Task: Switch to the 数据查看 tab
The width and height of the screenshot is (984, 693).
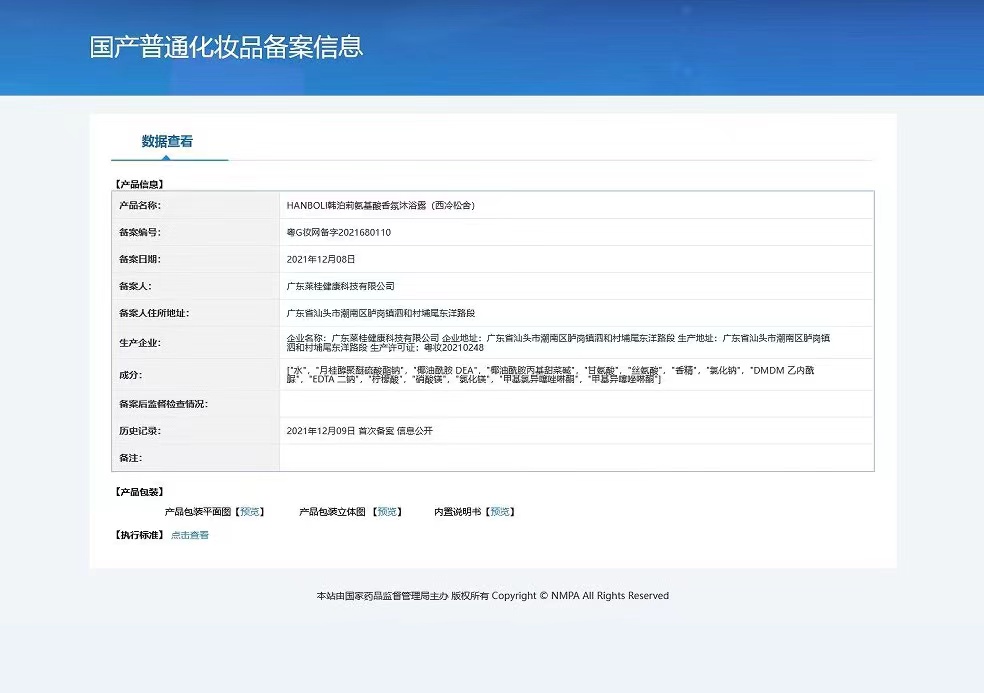Action: [x=167, y=142]
